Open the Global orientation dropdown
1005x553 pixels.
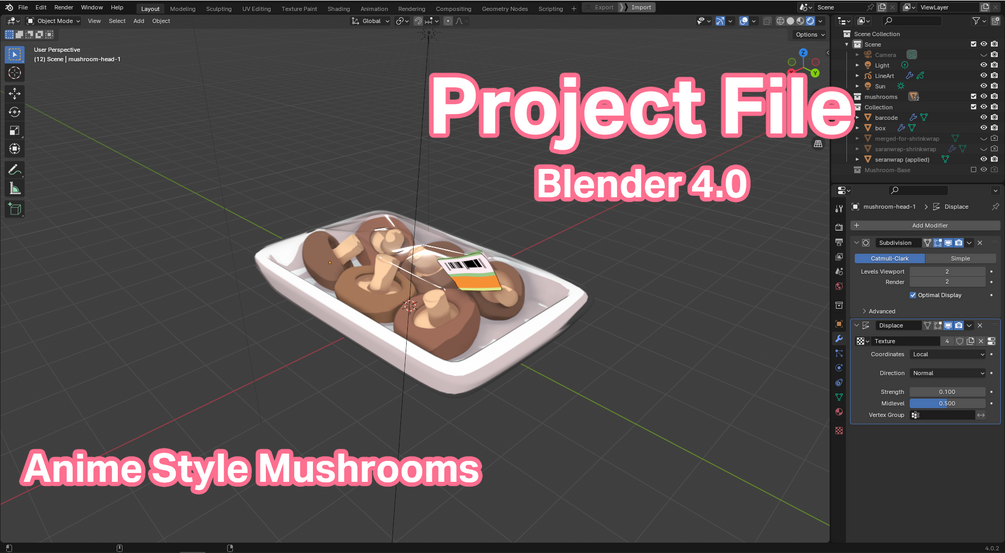(370, 21)
